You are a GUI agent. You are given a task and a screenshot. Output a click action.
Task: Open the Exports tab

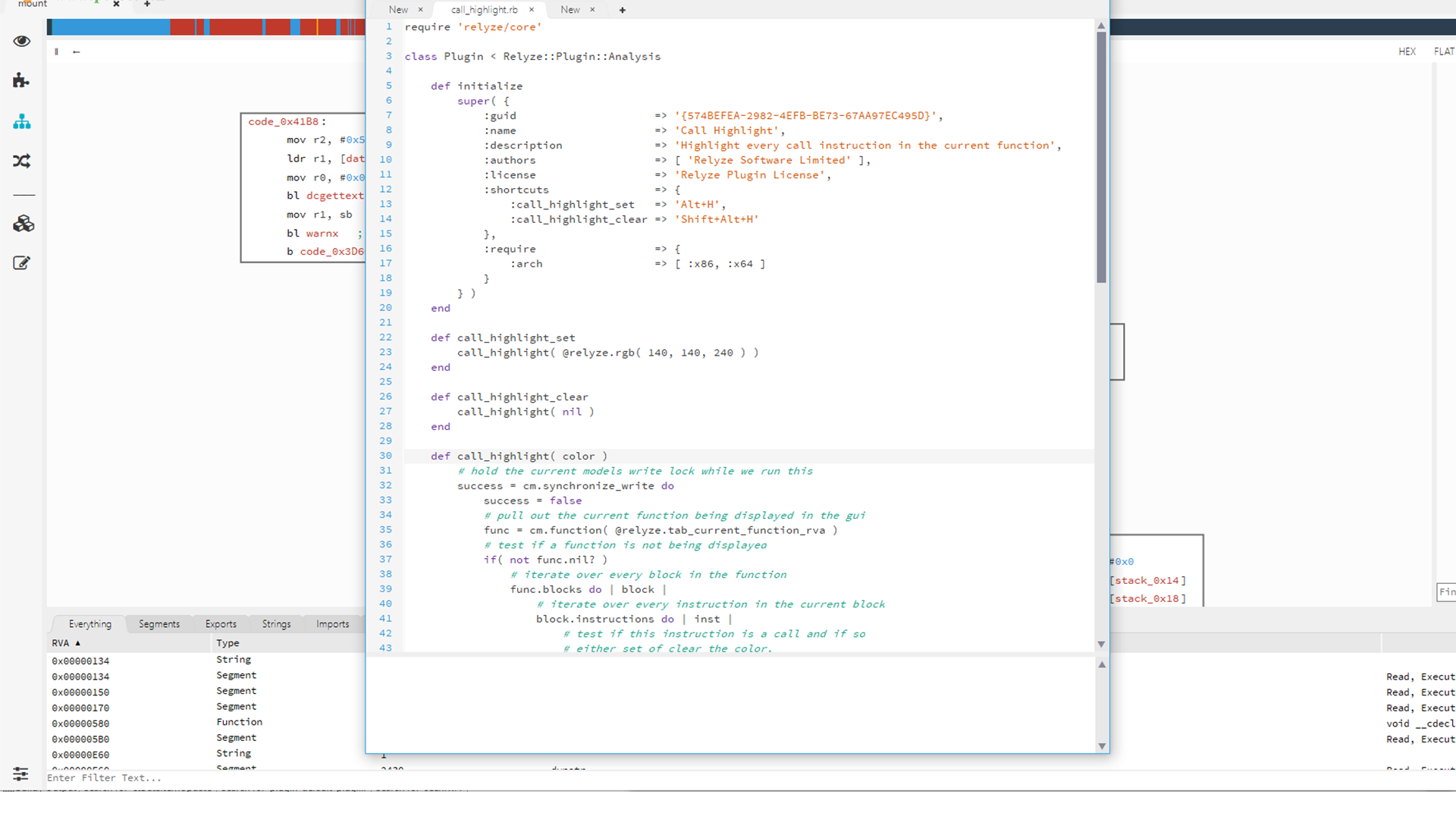coord(221,624)
